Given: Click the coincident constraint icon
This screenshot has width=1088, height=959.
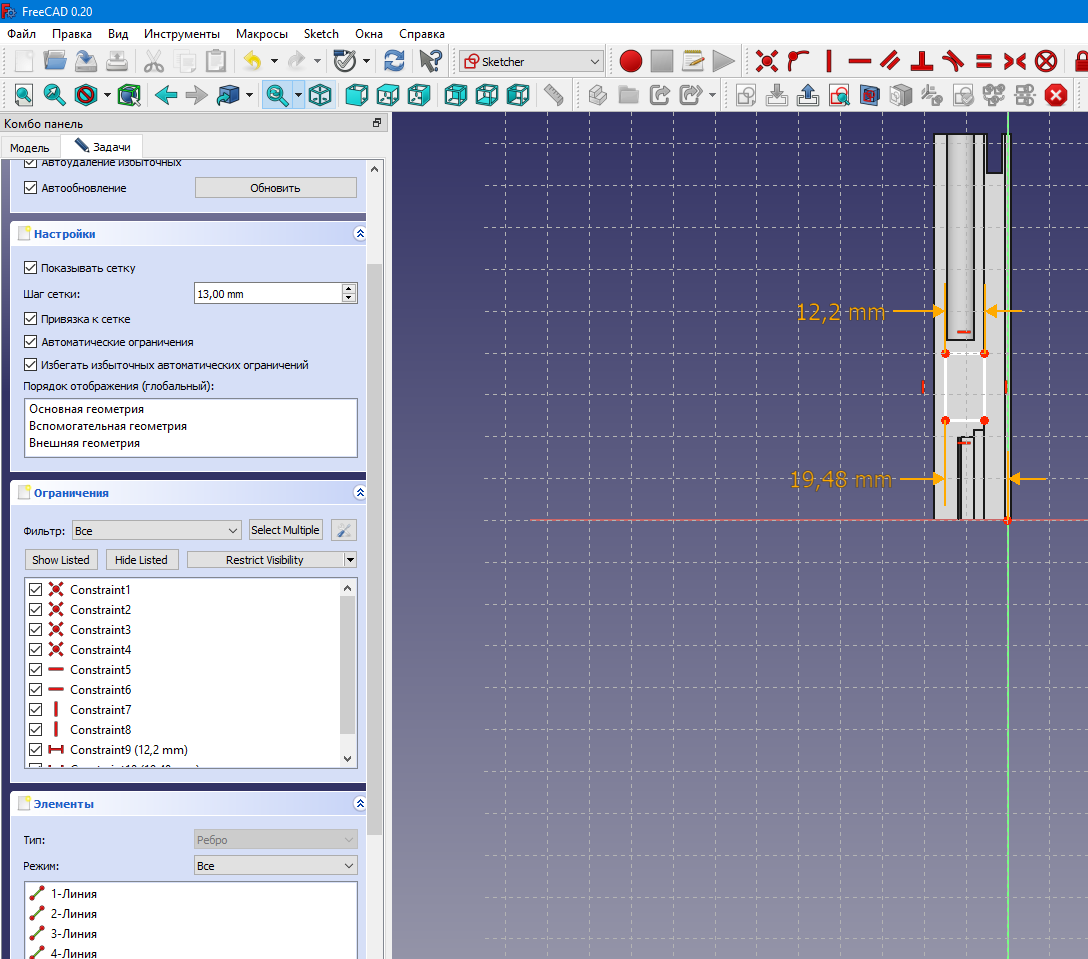Looking at the screenshot, I should point(767,61).
